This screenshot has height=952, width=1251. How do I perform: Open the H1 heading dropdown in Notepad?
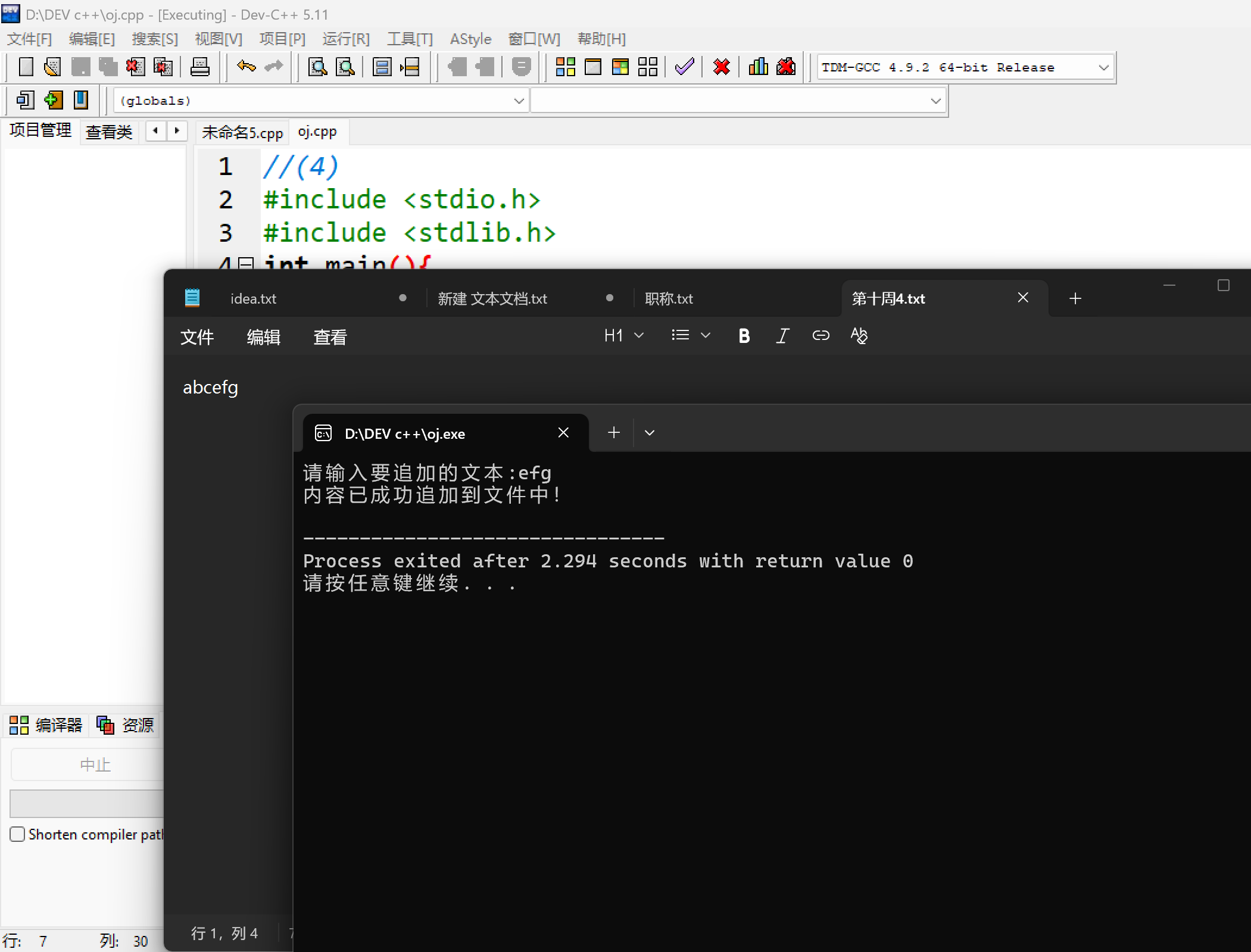623,336
